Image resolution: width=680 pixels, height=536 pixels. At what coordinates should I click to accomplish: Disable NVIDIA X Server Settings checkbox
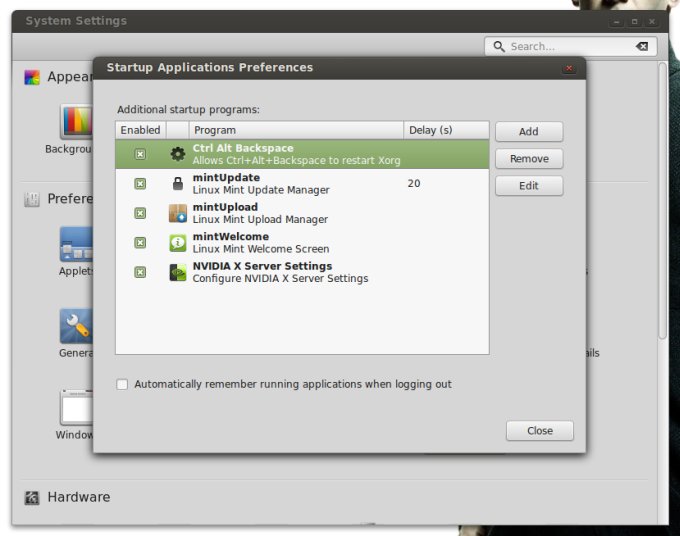pyautogui.click(x=140, y=272)
